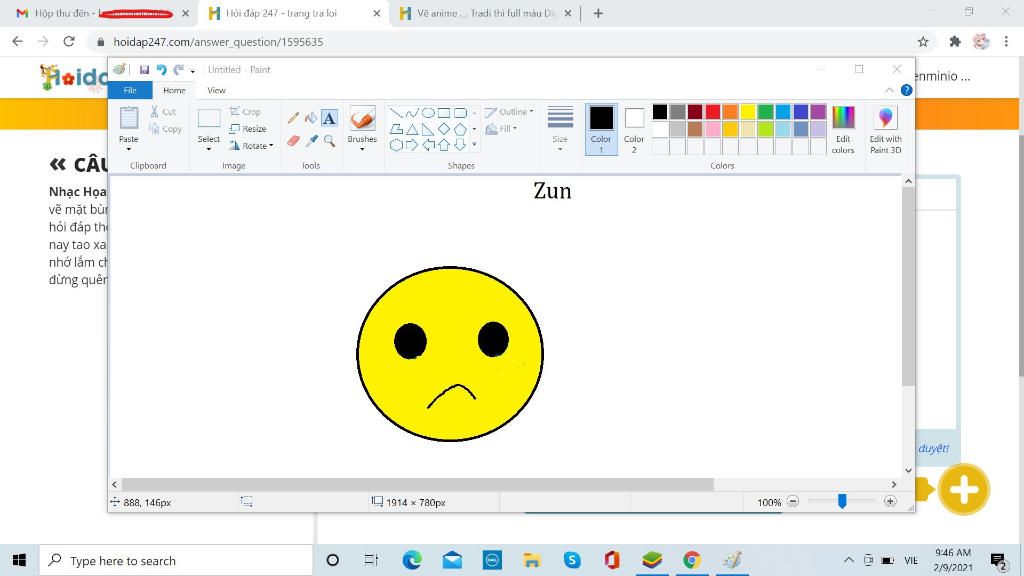Screen dimensions: 1024x576
Task: Select the Pencil tool
Action: pos(293,118)
